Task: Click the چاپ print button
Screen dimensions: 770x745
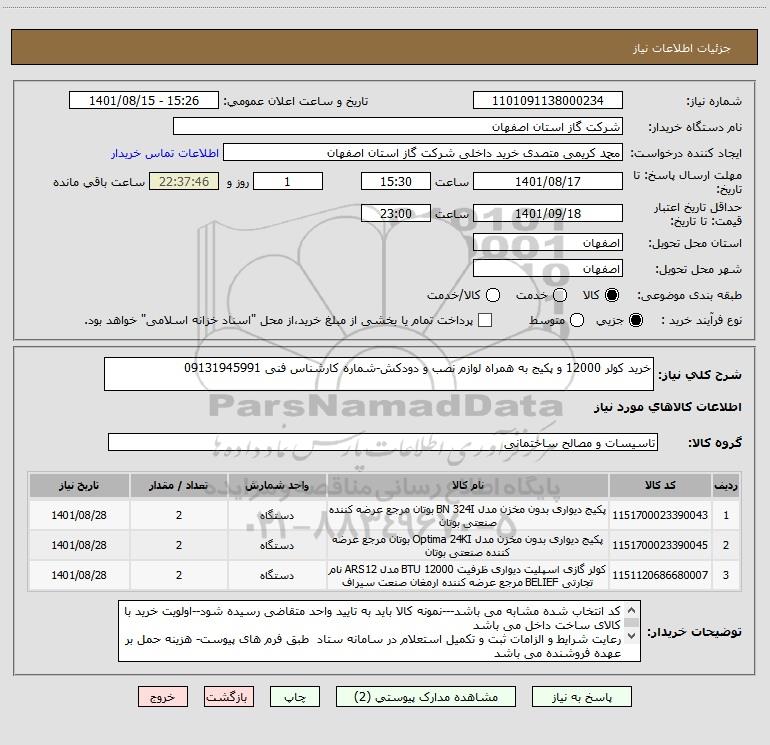Action: [295, 697]
